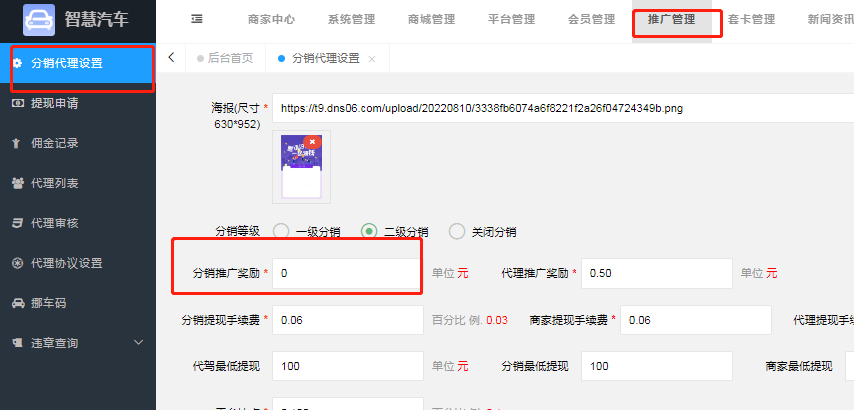Toggle the sidebar collapse hamburger icon
Screen dimensions: 854x410
[197, 19]
